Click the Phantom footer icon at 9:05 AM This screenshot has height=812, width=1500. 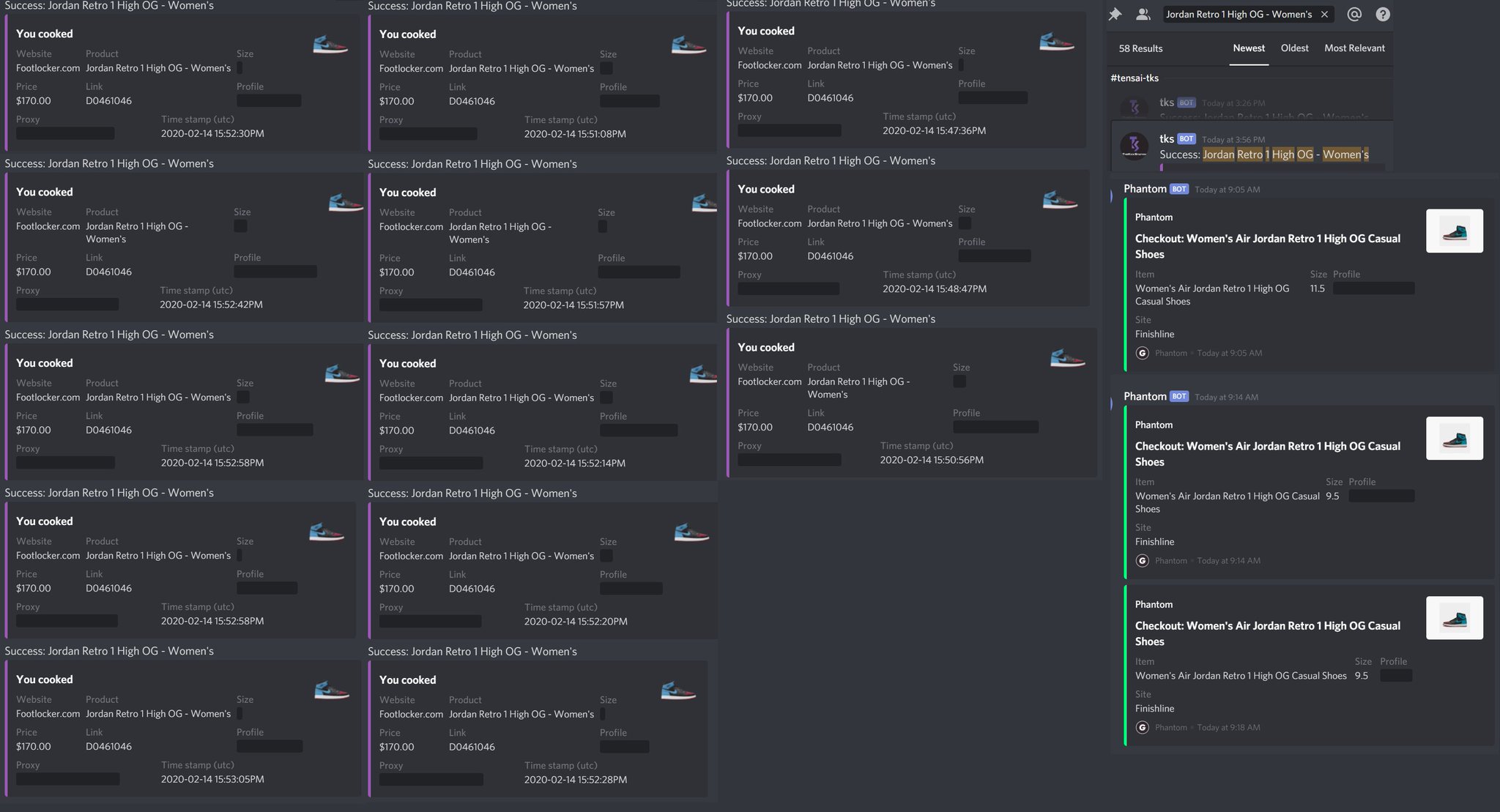pos(1142,353)
